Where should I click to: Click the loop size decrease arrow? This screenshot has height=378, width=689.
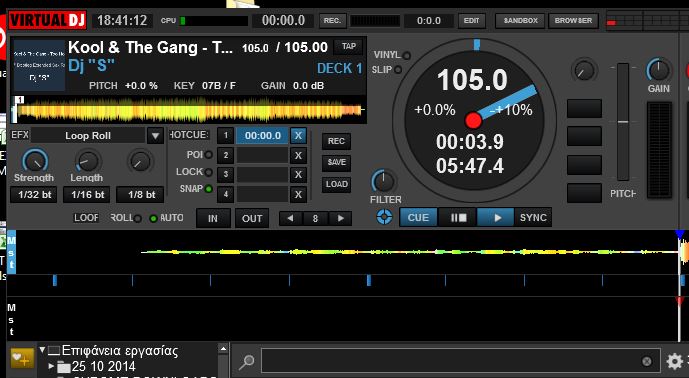point(290,218)
